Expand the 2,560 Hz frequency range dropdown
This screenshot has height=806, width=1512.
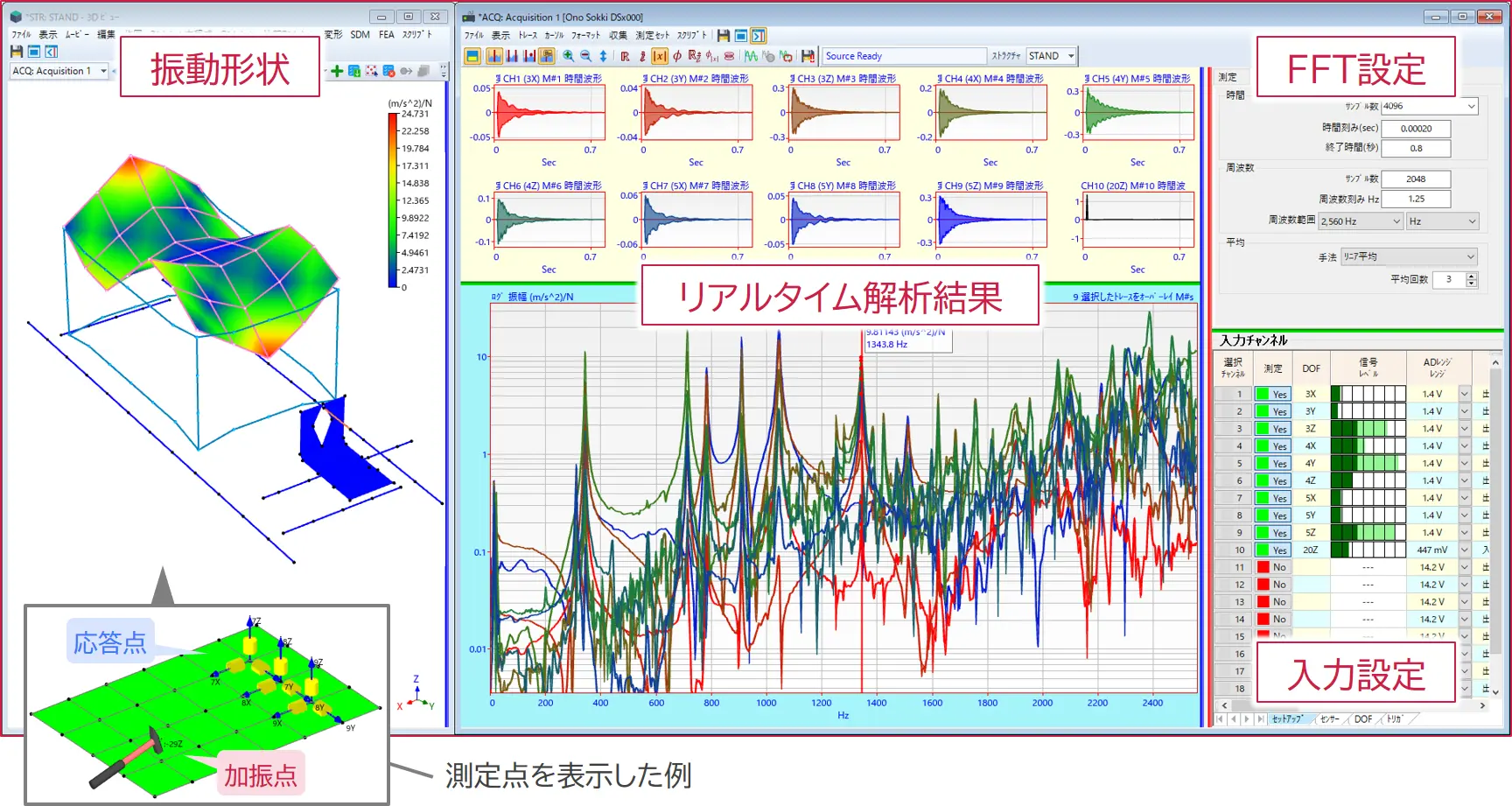pyautogui.click(x=1361, y=221)
